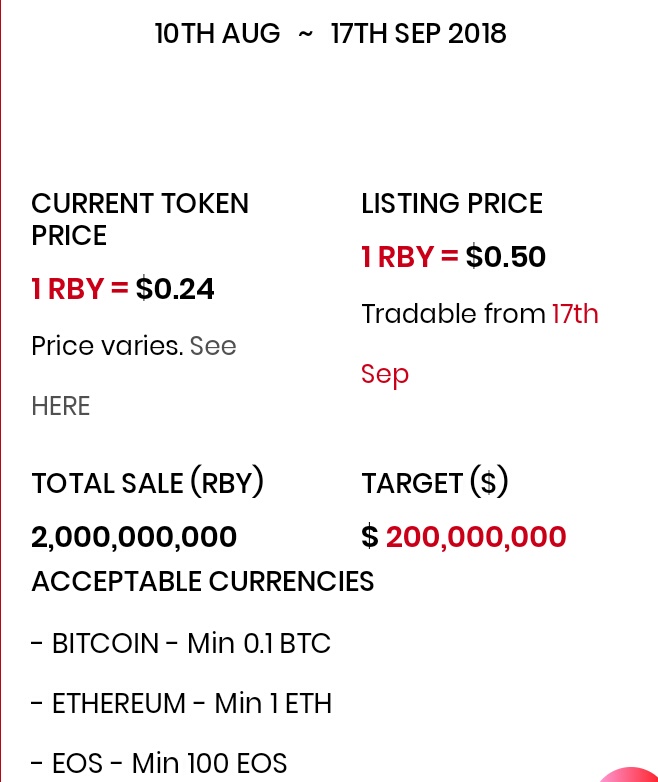The height and width of the screenshot is (782, 658).
Task: Click the "Price varies." note text
Action: [x=107, y=346]
